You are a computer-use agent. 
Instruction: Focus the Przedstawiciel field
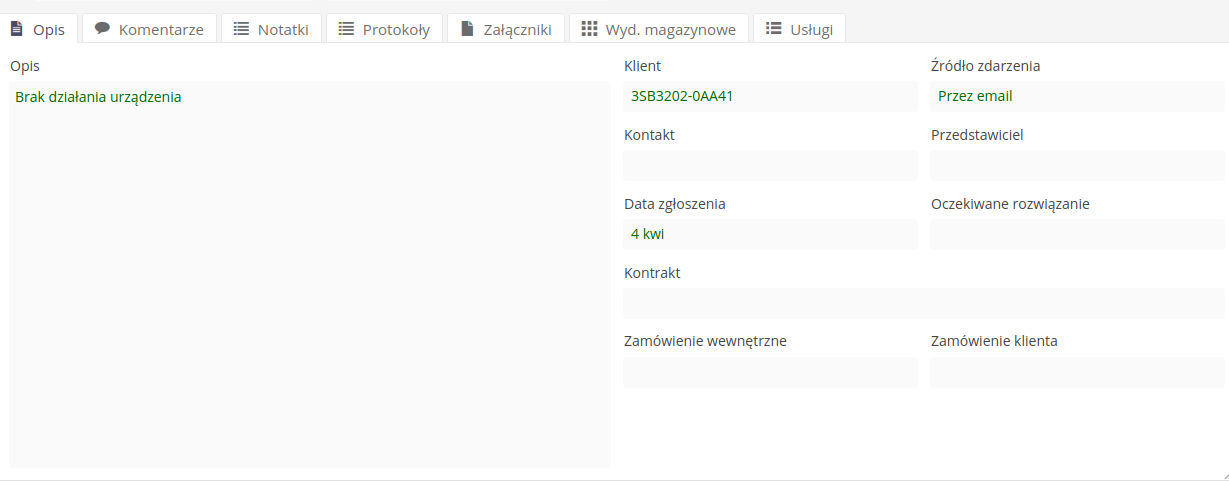click(1077, 166)
